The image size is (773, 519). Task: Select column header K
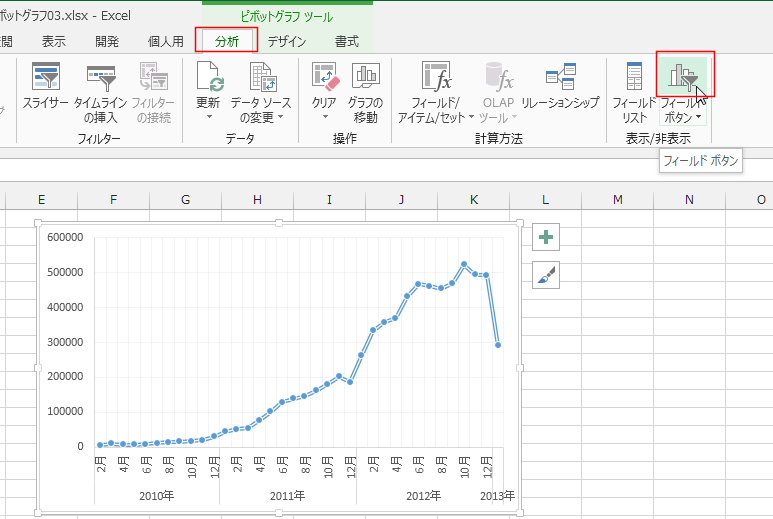(474, 200)
